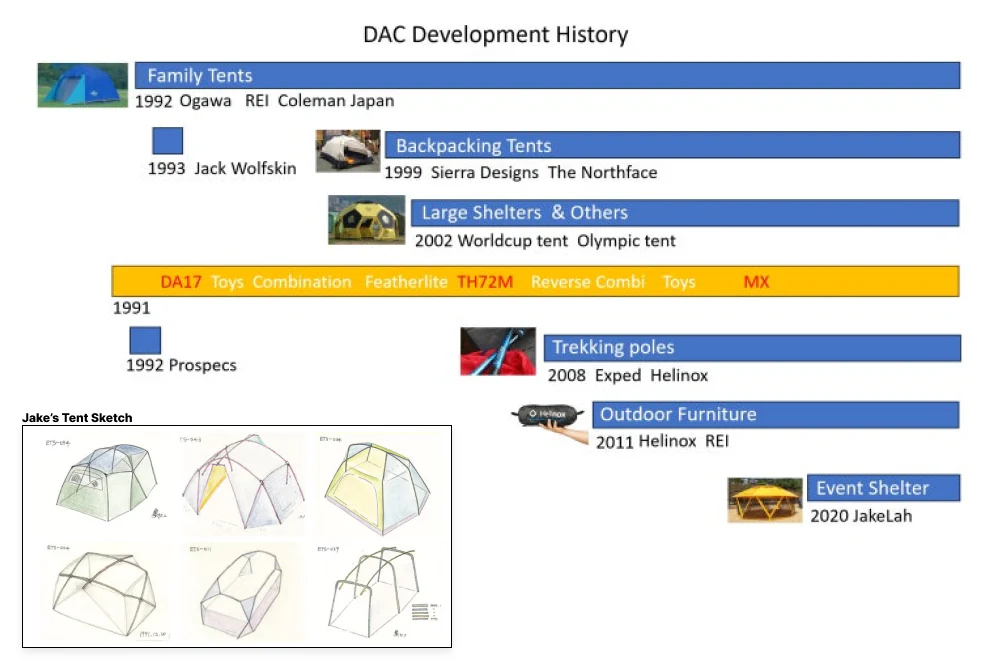Screen dimensions: 1000x666
Task: Select the Backpacking Tents blue bar
Action: [672, 145]
